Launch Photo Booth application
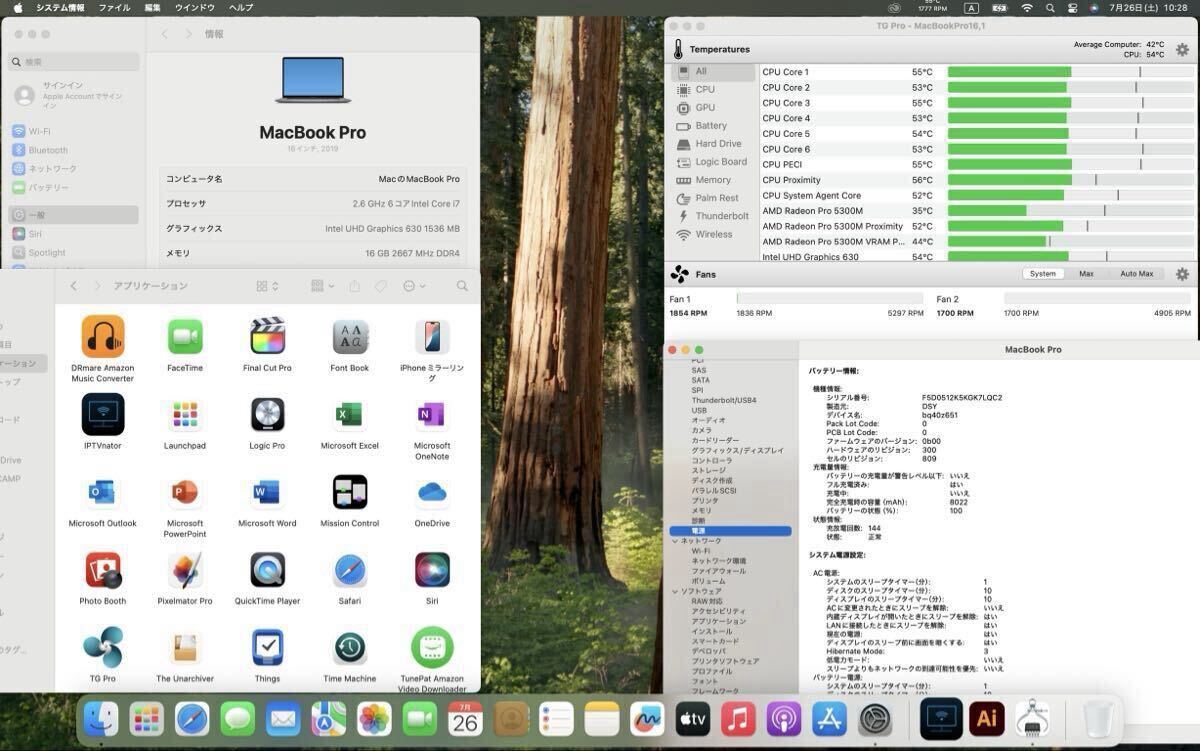Image resolution: width=1200 pixels, height=751 pixels. (x=103, y=570)
